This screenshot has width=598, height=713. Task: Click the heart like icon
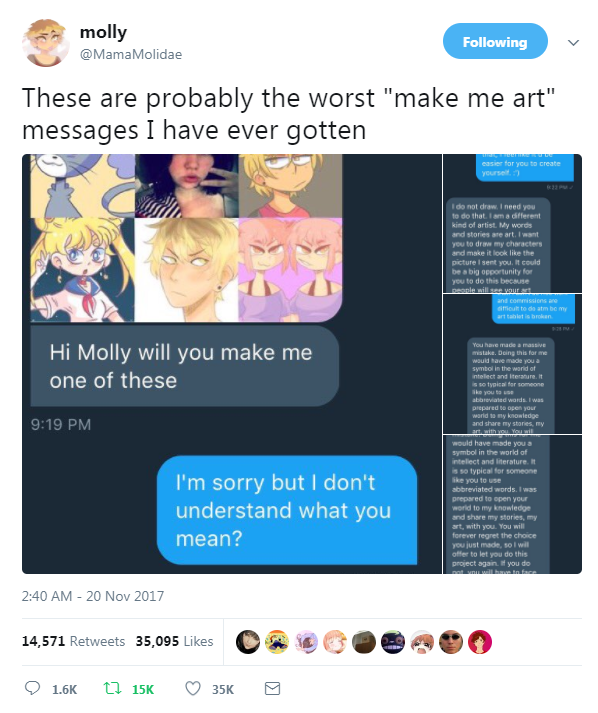tap(193, 688)
